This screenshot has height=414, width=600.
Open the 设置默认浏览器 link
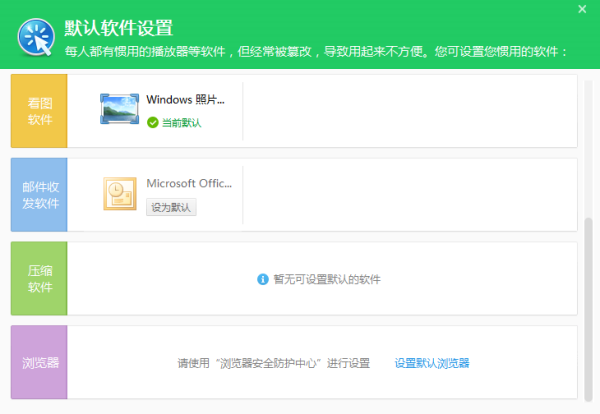(432, 363)
